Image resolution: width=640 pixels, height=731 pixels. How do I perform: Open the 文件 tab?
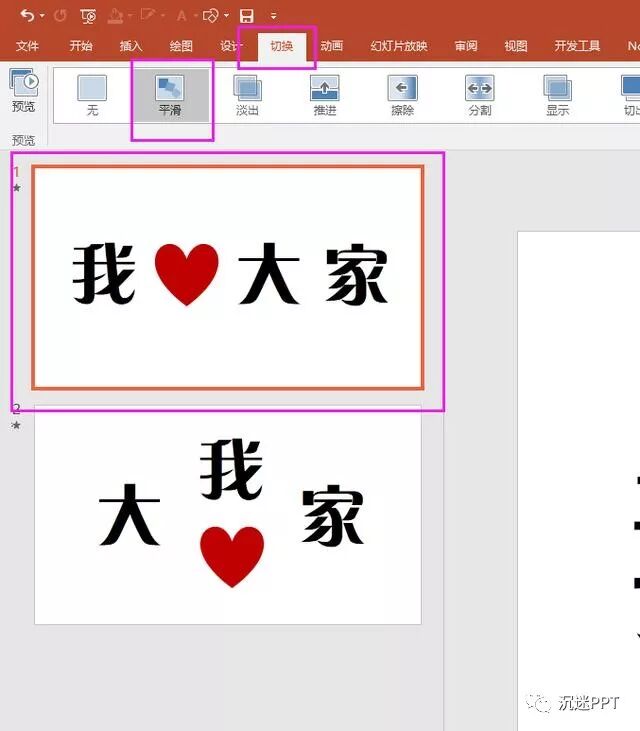(x=27, y=46)
